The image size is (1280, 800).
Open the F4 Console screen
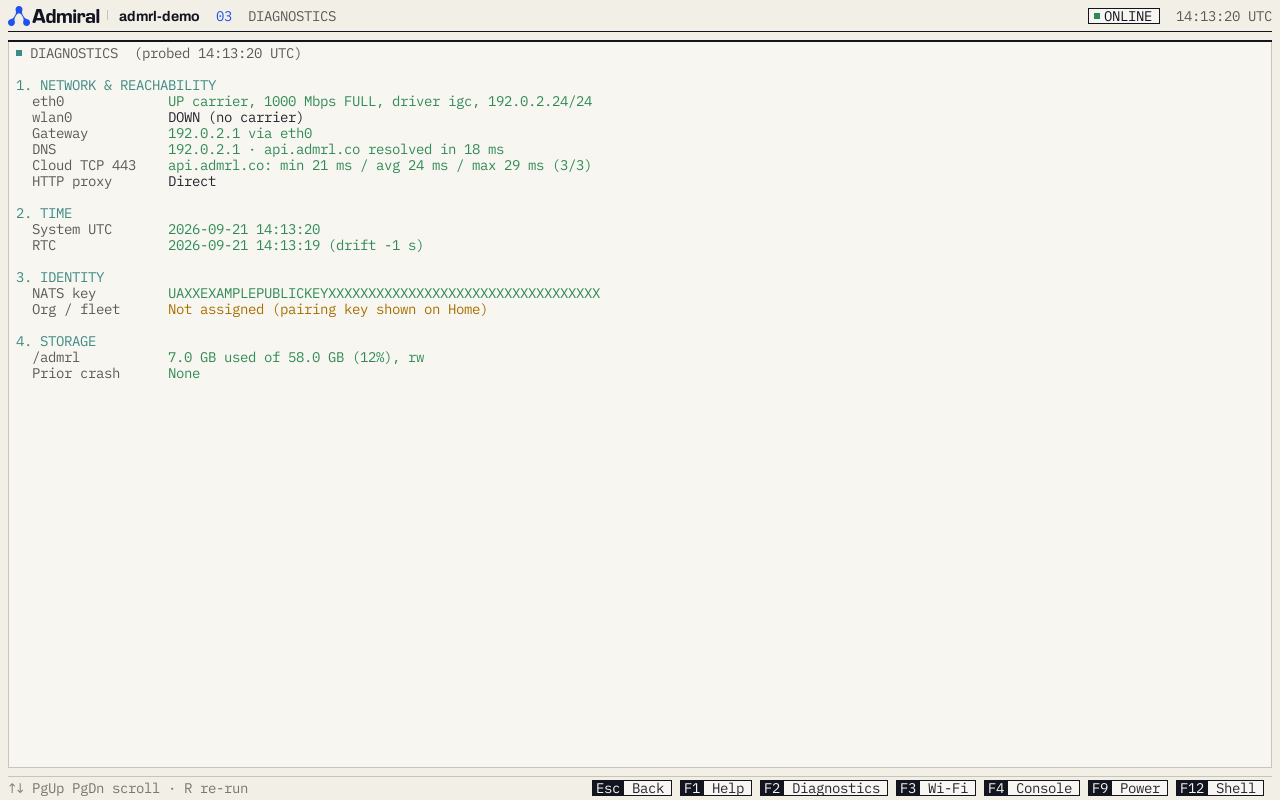(1032, 788)
